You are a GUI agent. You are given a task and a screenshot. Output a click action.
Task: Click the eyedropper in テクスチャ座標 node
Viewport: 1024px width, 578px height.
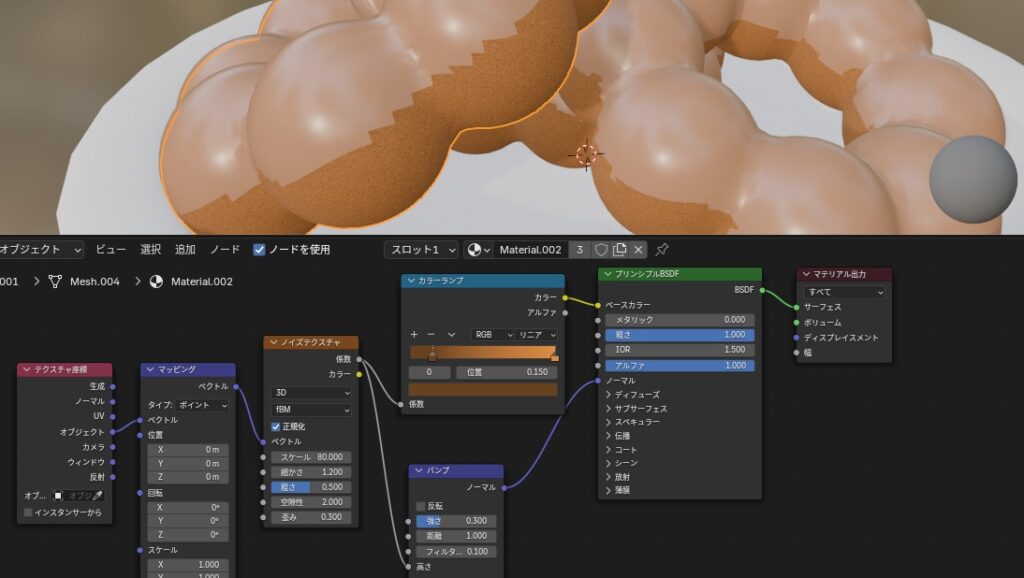(x=97, y=496)
